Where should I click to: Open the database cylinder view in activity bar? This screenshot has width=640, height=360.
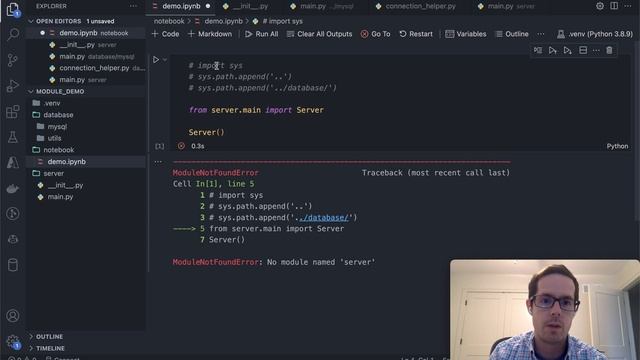coord(13,265)
